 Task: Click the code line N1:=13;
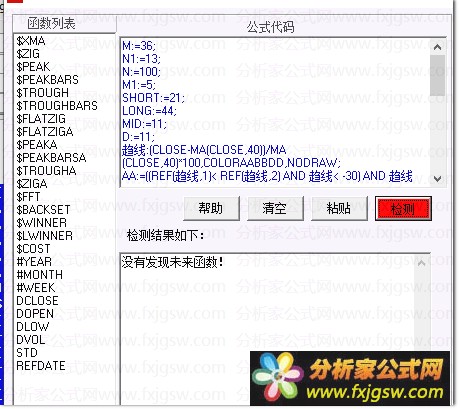pyautogui.click(x=141, y=58)
